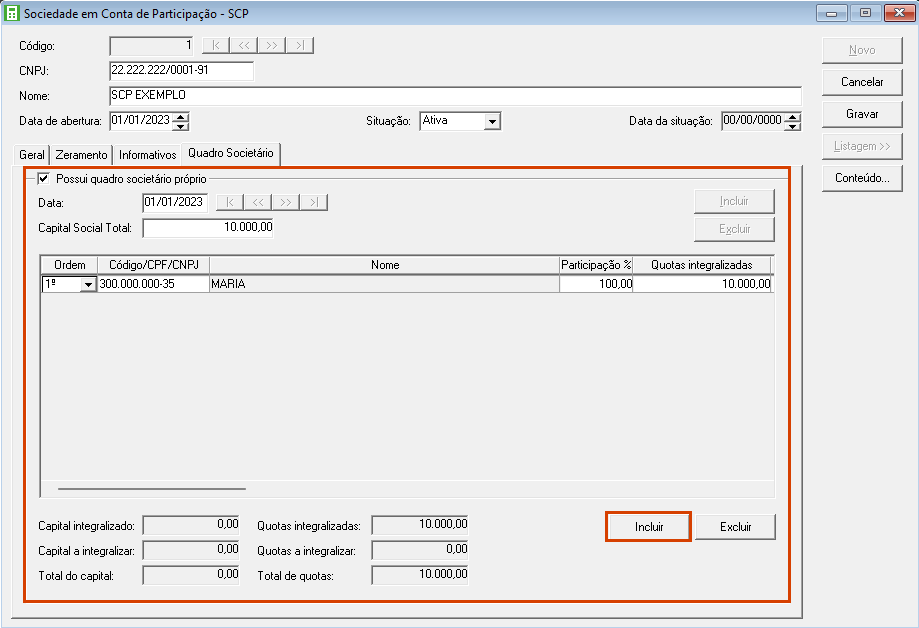This screenshot has height=628, width=919.
Task: Click the Capital Social Total field
Action: click(x=208, y=229)
